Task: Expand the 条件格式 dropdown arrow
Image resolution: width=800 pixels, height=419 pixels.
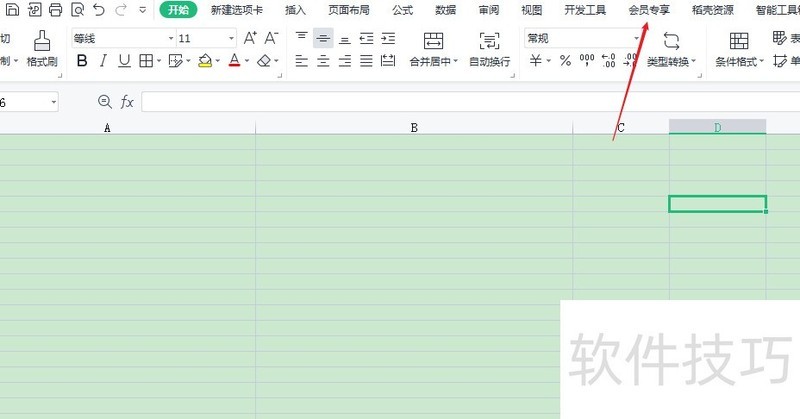Action: tap(761, 61)
